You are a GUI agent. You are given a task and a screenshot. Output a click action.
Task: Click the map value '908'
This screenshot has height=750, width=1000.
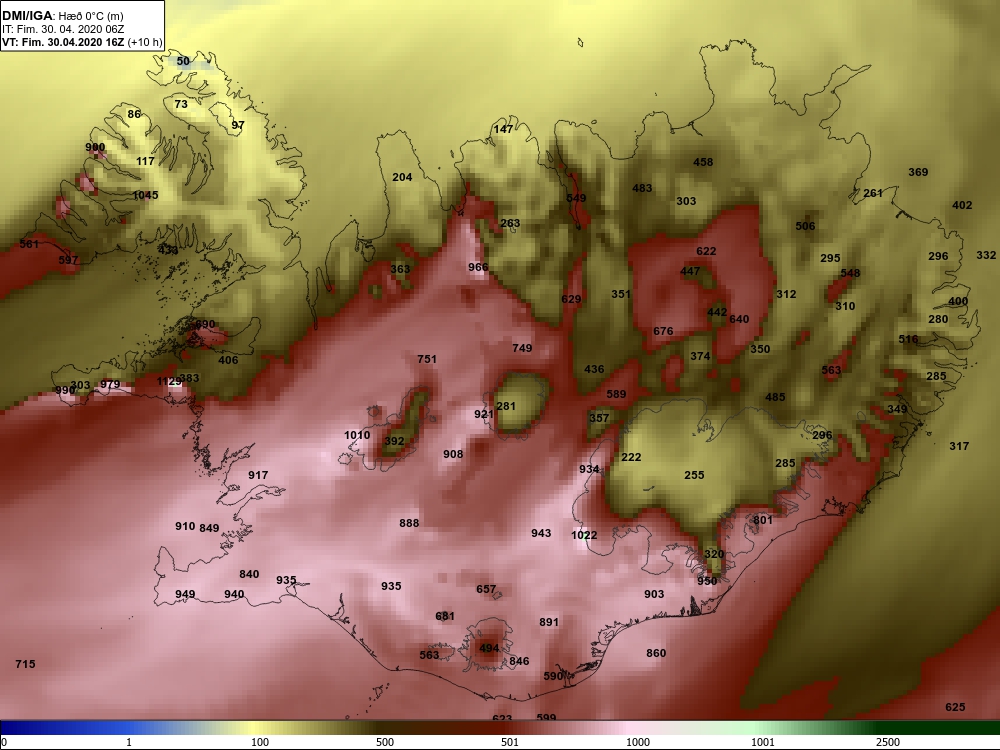coord(453,454)
